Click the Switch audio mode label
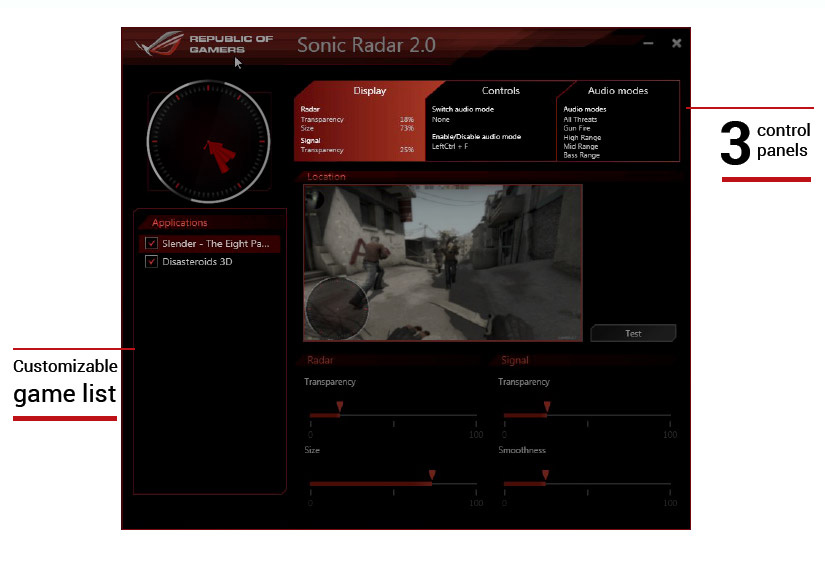 pyautogui.click(x=462, y=109)
